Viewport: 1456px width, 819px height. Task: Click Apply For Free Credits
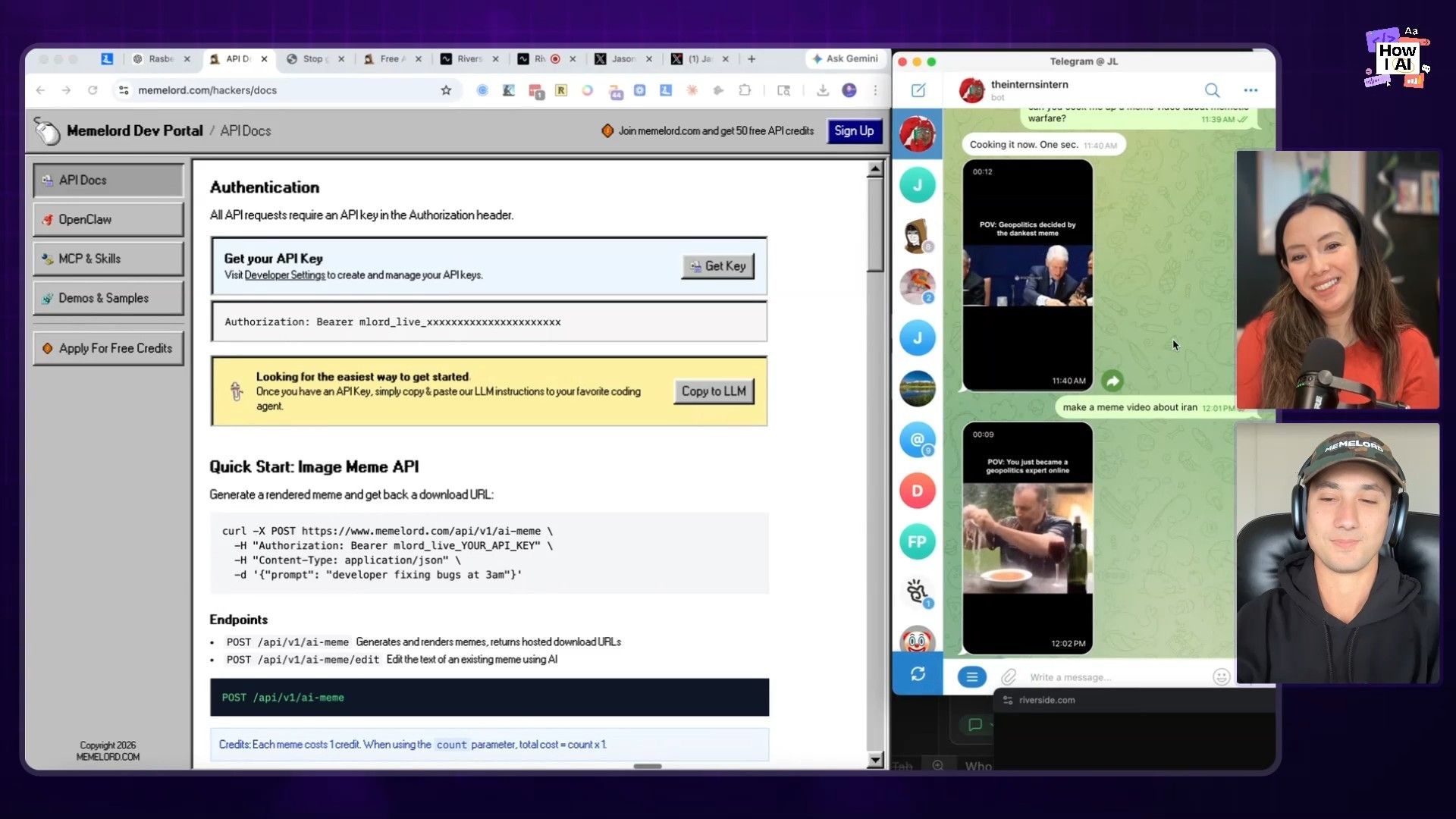tap(108, 348)
